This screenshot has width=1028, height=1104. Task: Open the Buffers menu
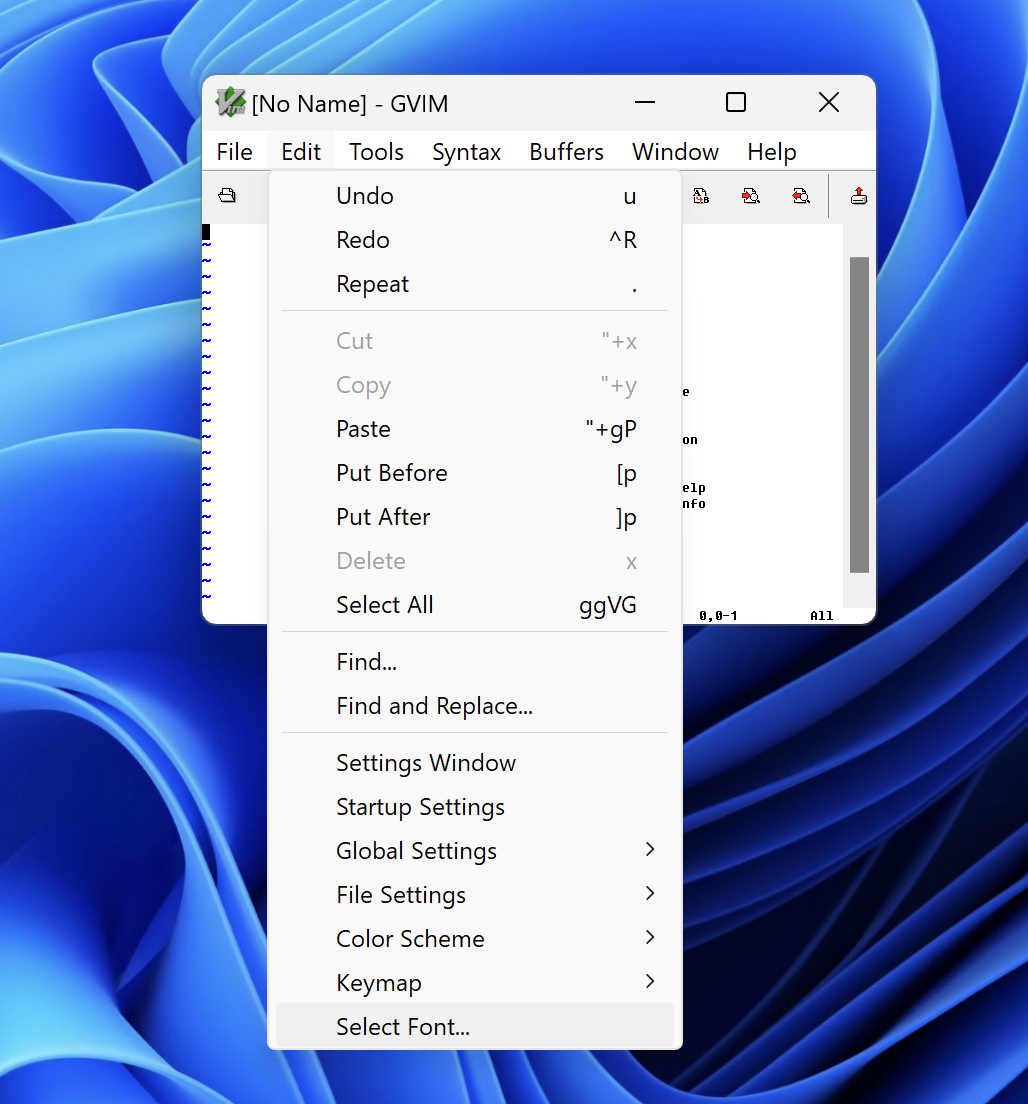565,151
